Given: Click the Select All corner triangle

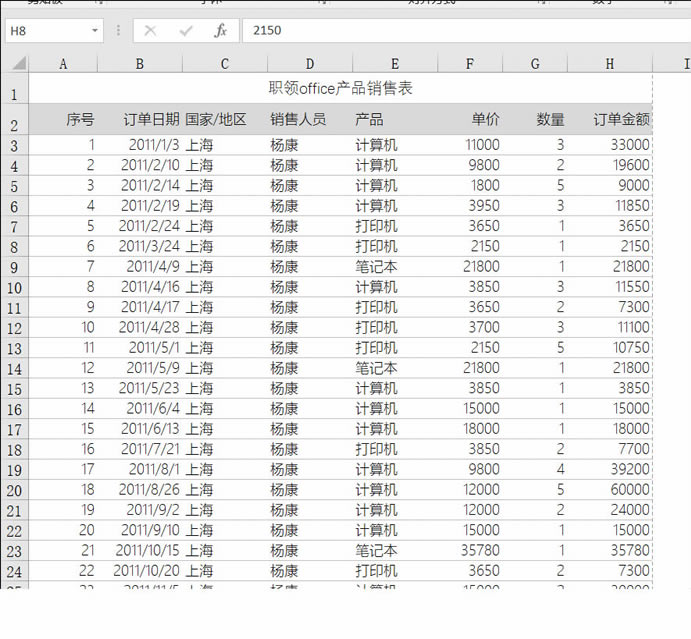Looking at the screenshot, I should coord(15,65).
